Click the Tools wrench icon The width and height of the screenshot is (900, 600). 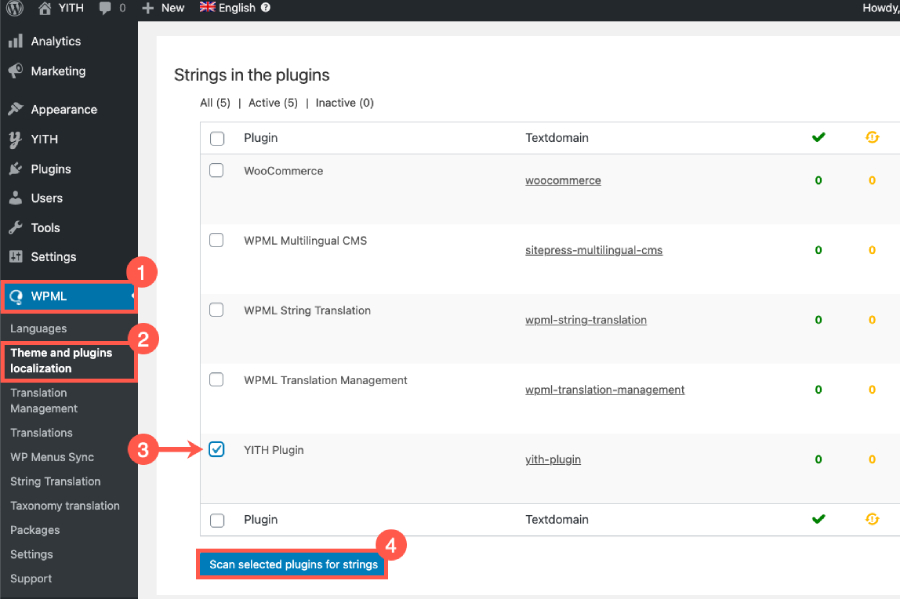(x=15, y=227)
